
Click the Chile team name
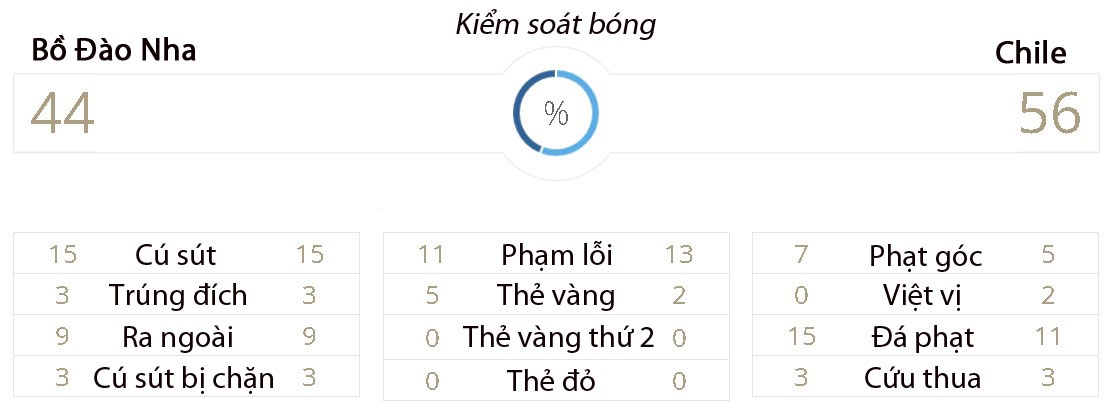pos(1030,53)
